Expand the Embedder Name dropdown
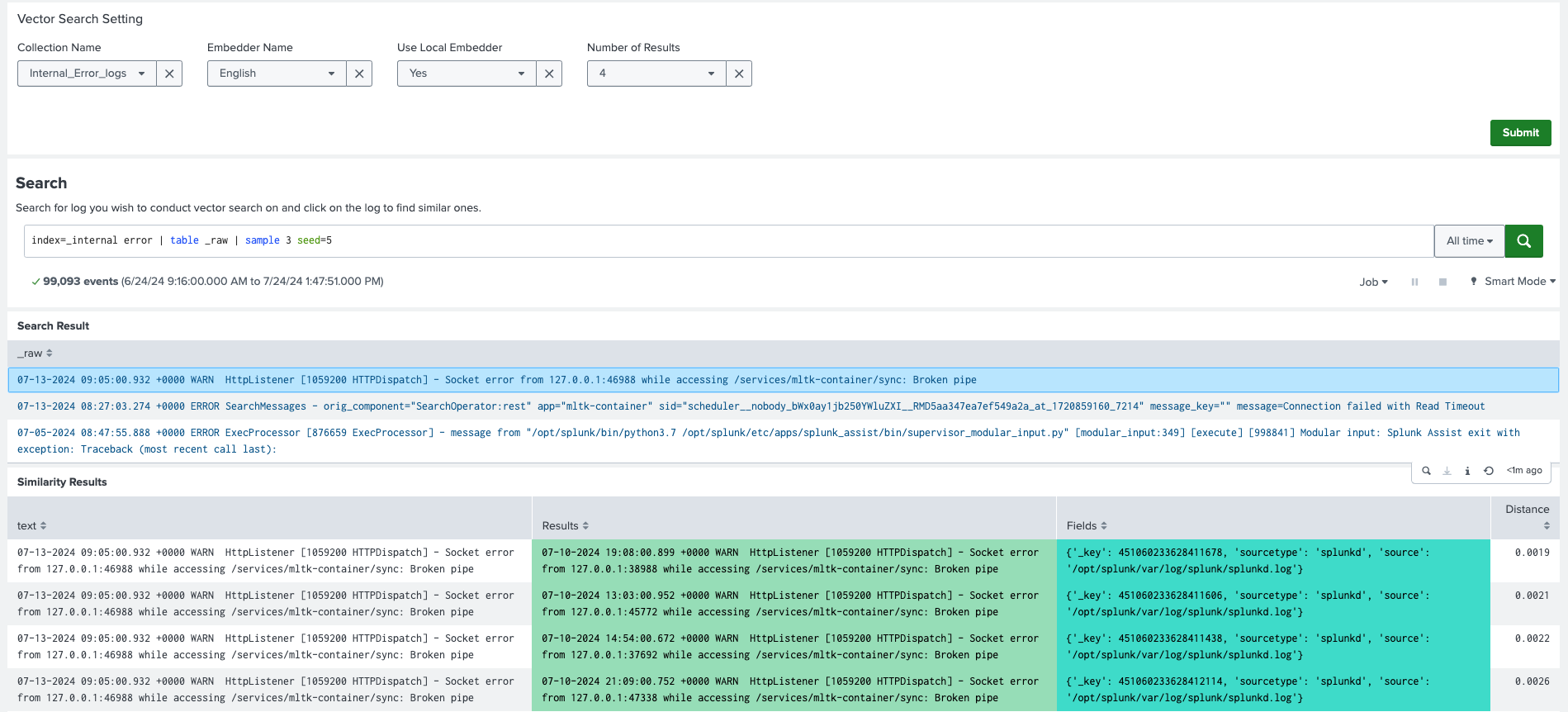 point(277,74)
